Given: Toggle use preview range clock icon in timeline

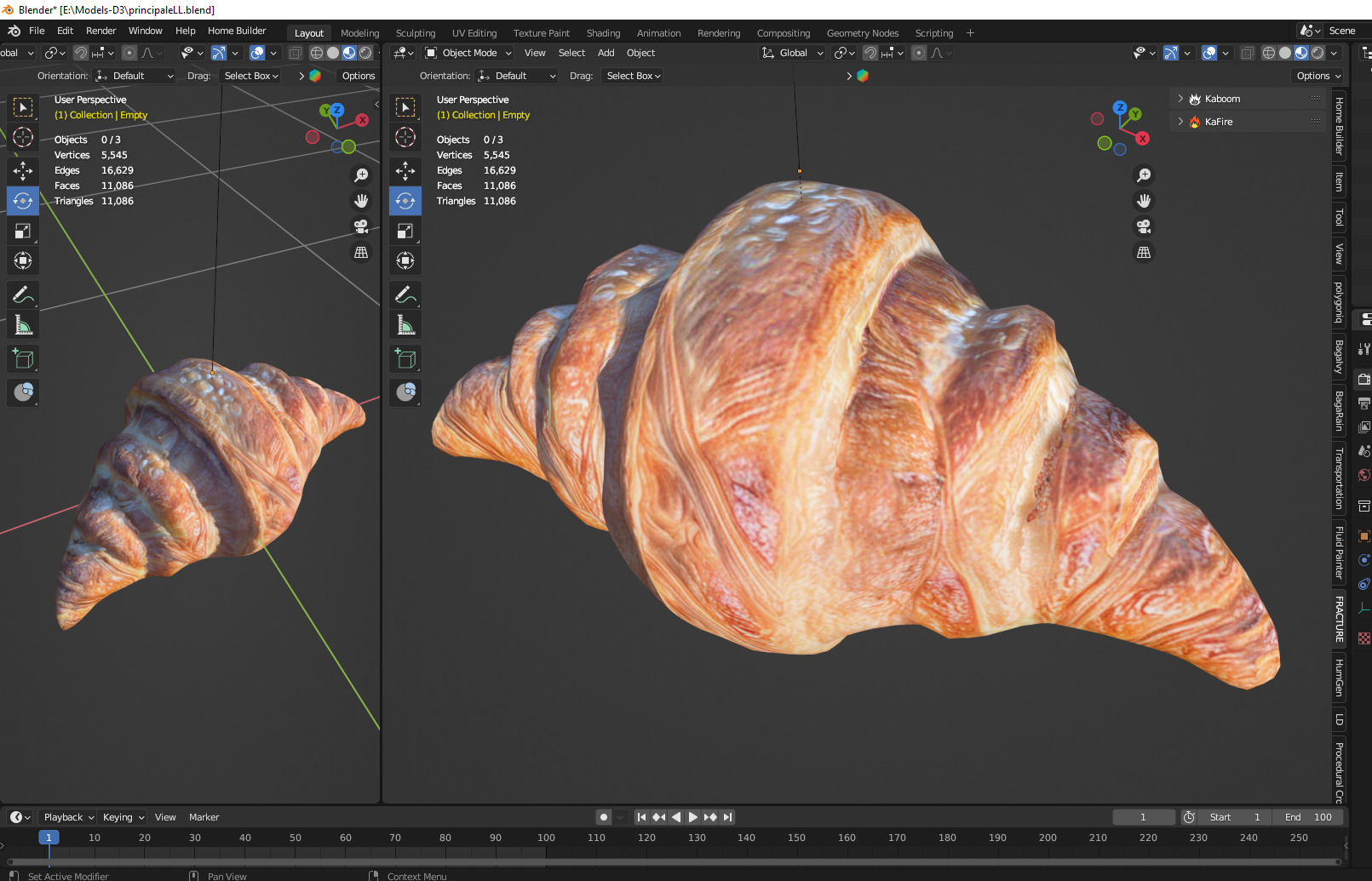Looking at the screenshot, I should [1189, 817].
